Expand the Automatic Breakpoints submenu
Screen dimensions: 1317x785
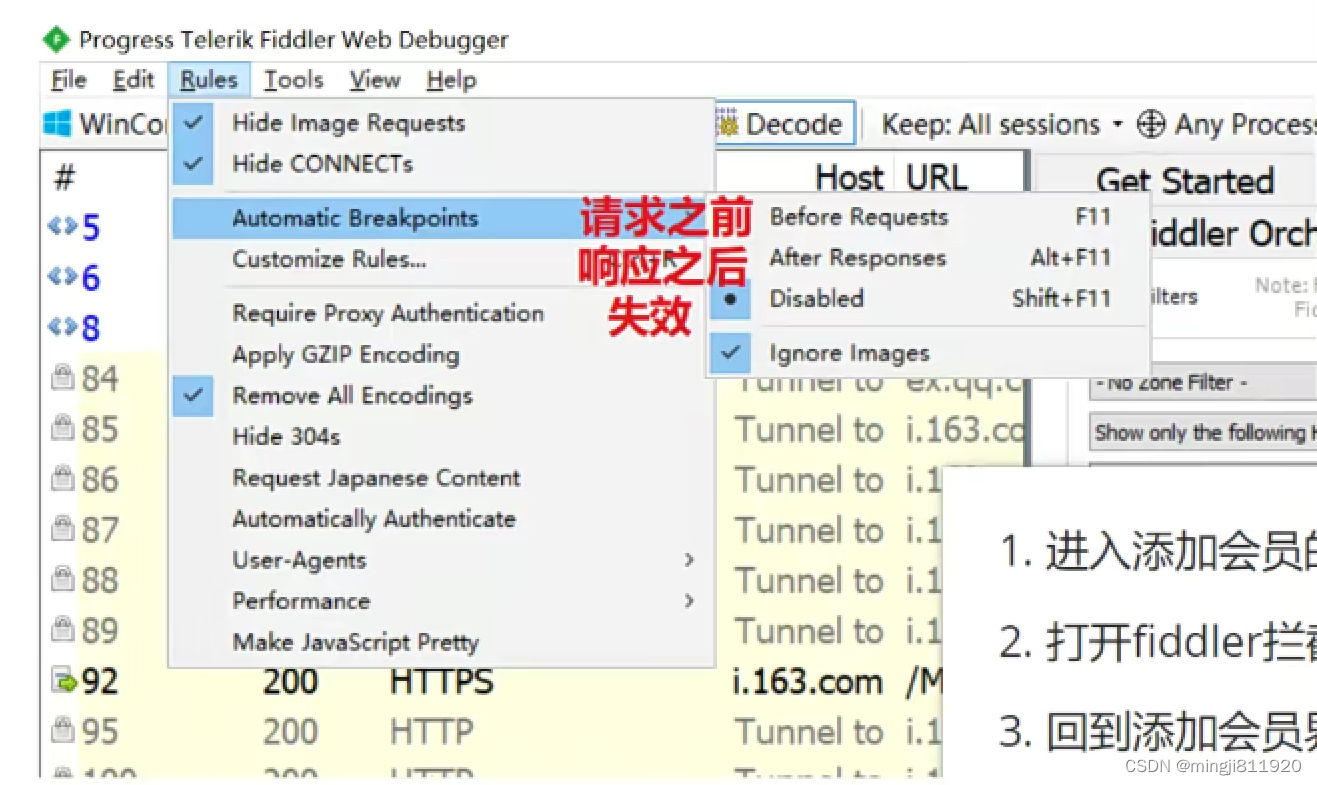point(441,218)
